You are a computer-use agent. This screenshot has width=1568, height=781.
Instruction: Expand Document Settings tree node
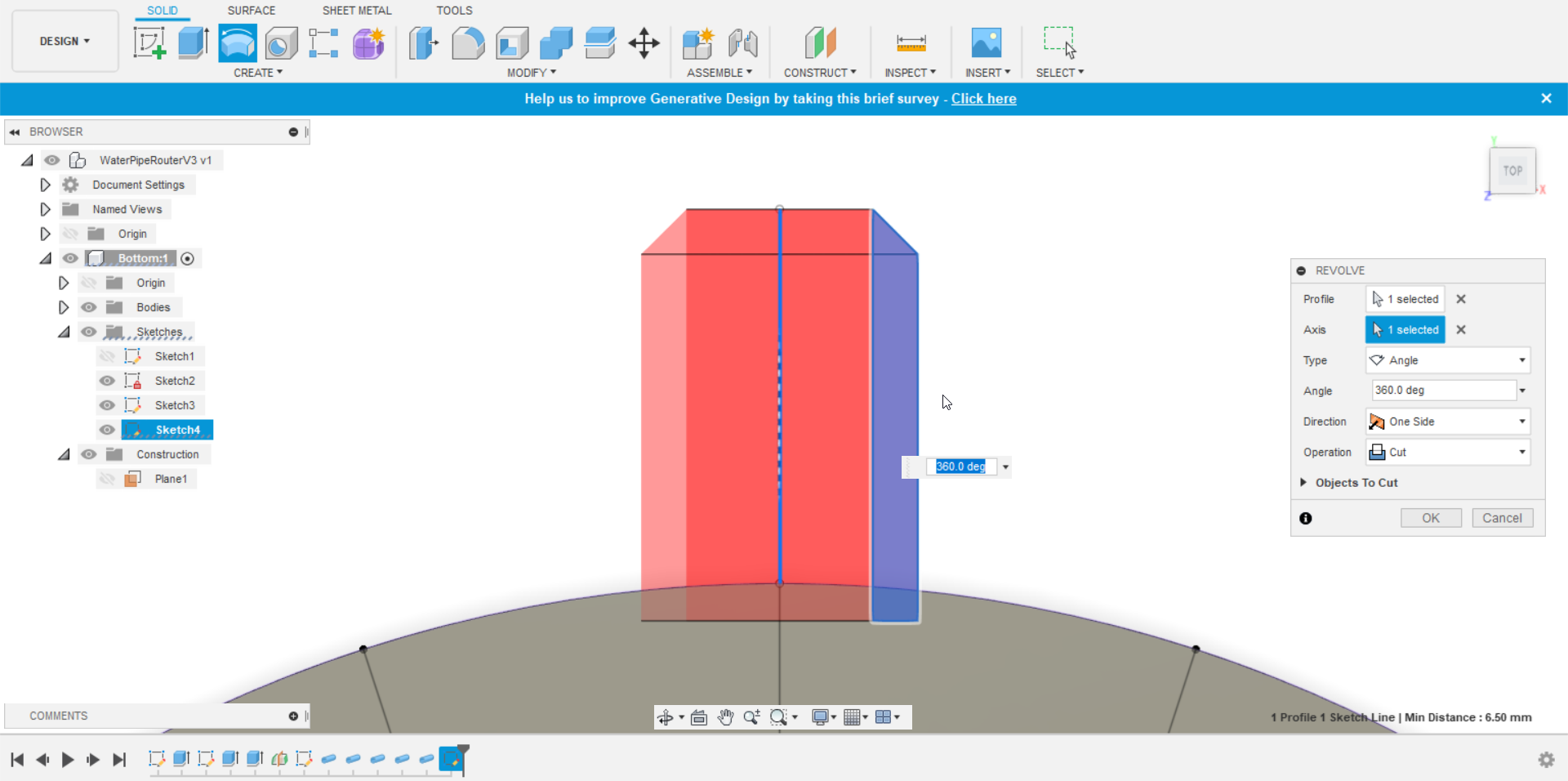pyautogui.click(x=46, y=185)
